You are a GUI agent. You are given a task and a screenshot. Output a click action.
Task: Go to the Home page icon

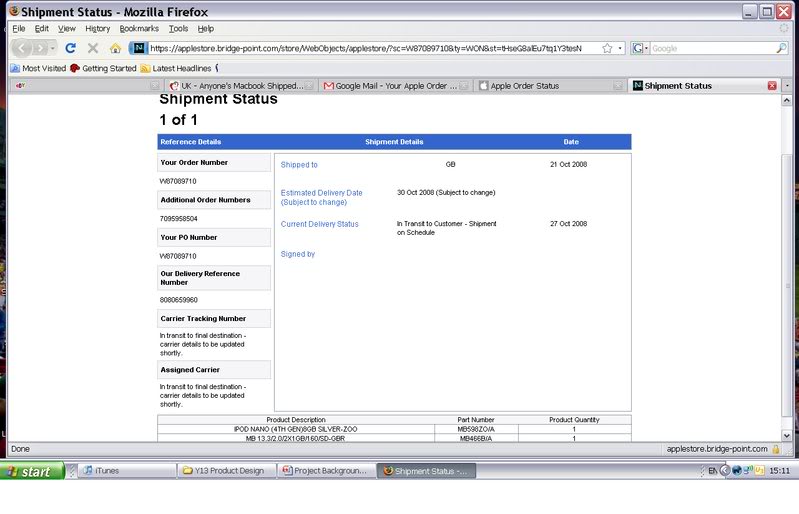click(x=115, y=48)
